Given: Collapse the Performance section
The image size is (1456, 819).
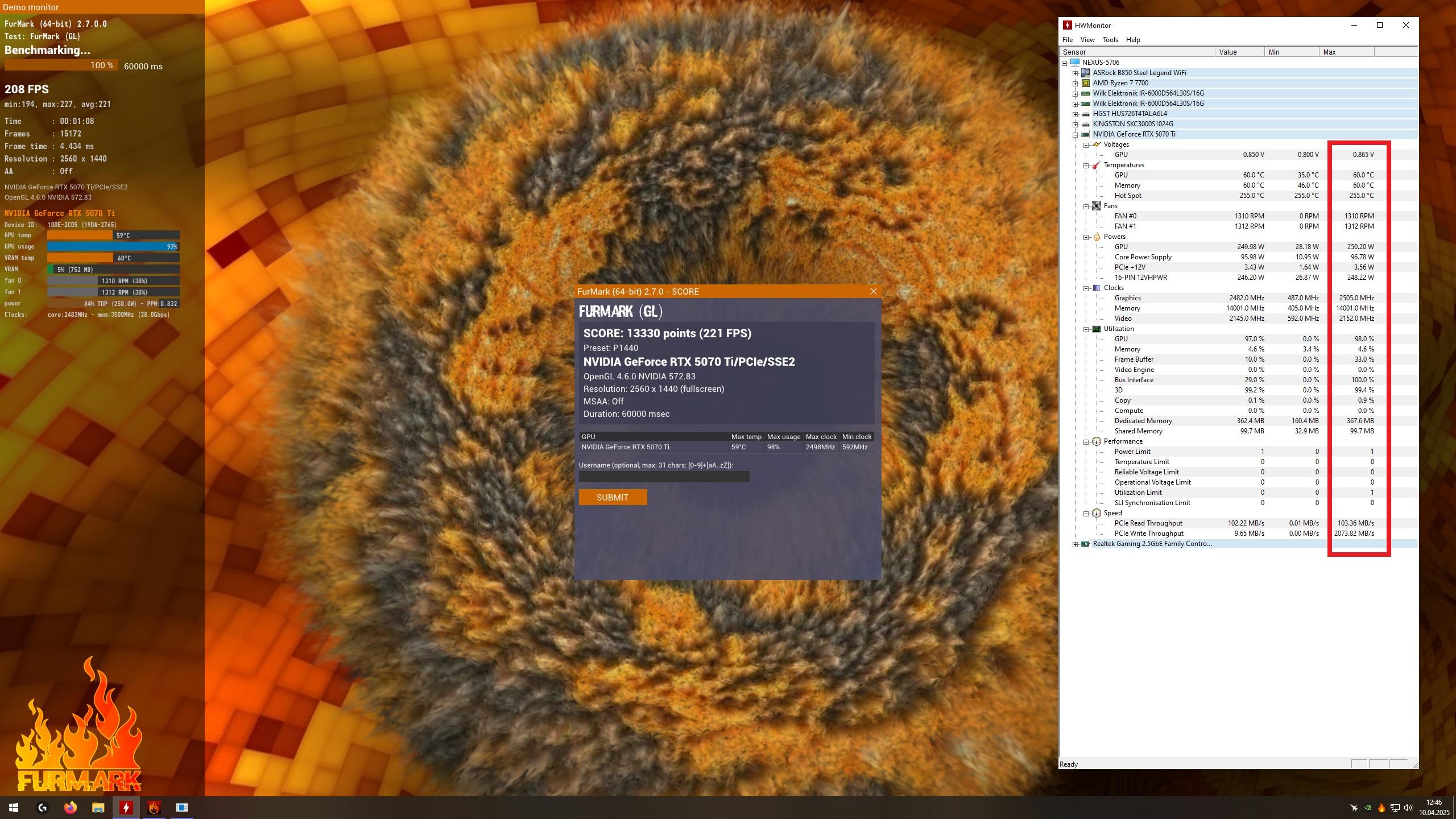Looking at the screenshot, I should [1086, 442].
